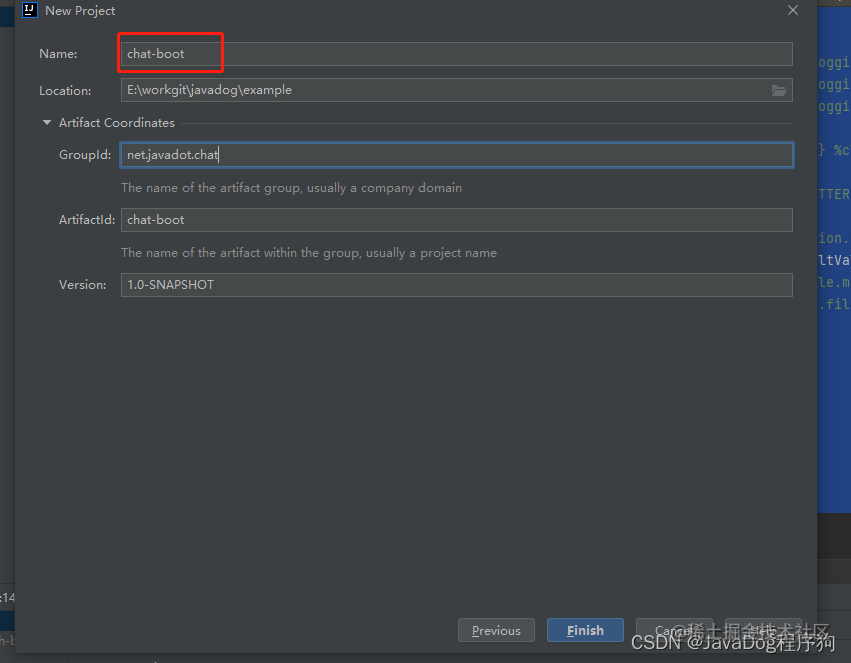Click the IntelliJ IDEA logo in title bar
Image resolution: width=851 pixels, height=663 pixels.
tap(29, 10)
